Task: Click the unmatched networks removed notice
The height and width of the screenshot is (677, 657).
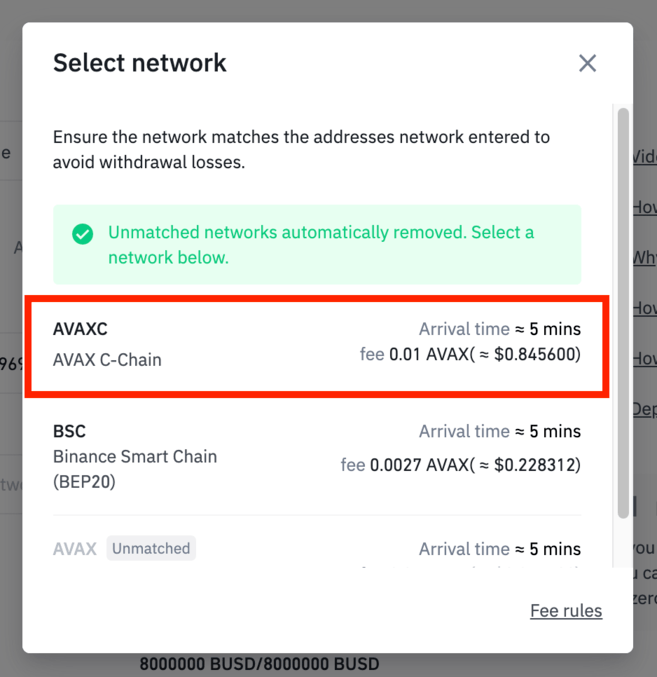Action: click(321, 245)
